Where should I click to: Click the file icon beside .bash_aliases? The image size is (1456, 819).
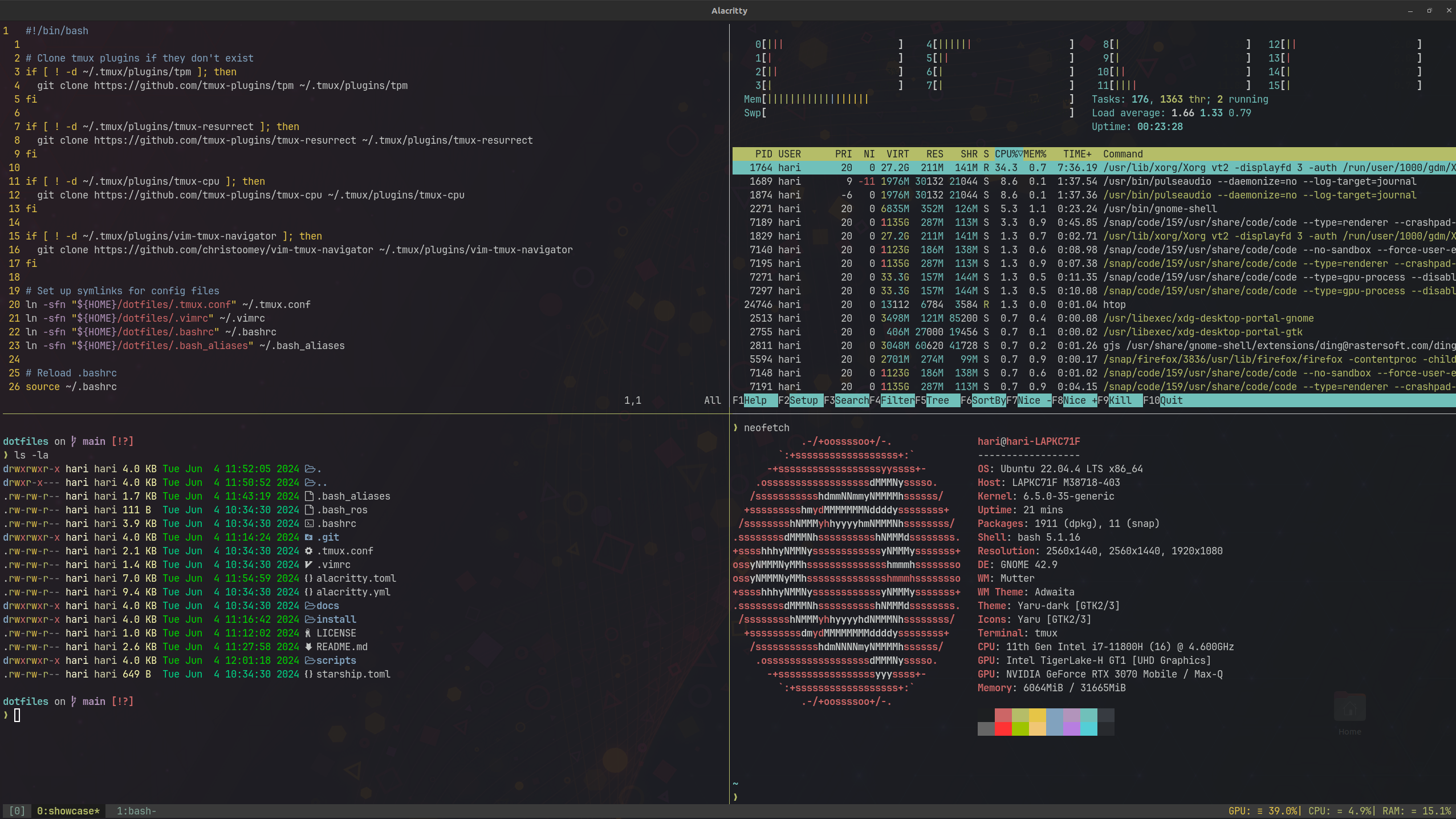click(309, 496)
